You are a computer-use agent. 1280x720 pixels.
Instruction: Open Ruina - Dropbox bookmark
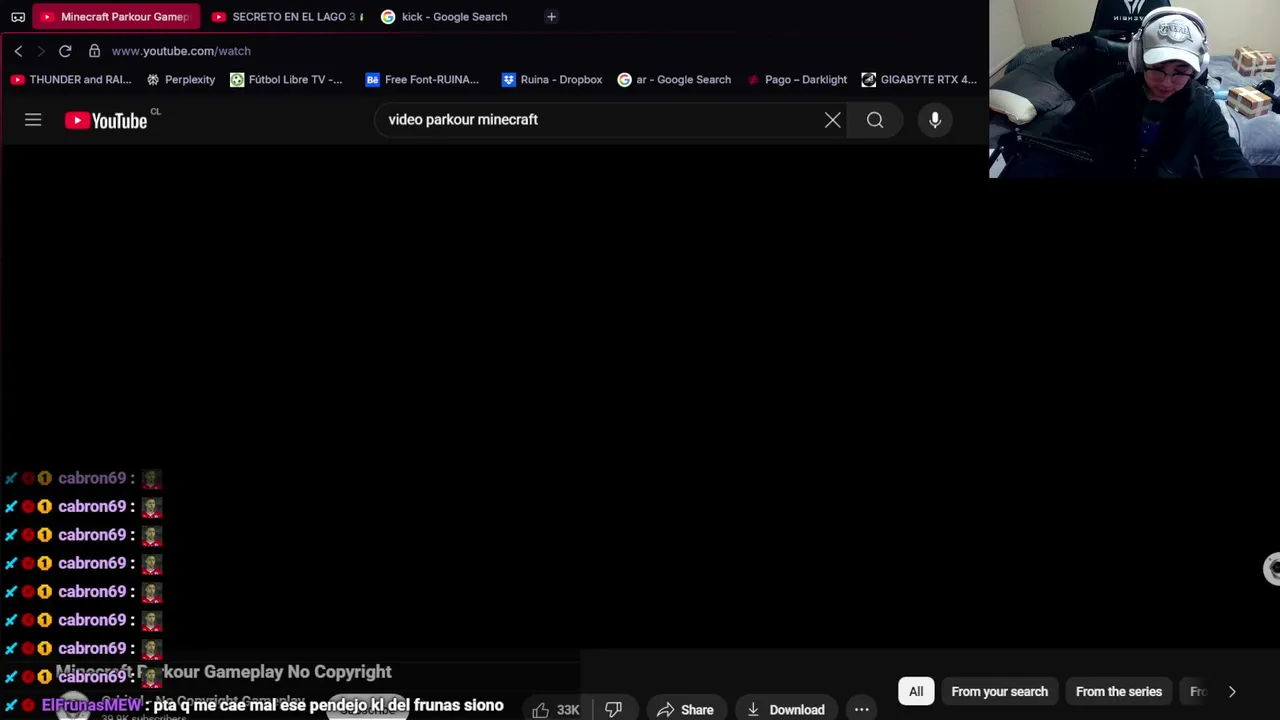pyautogui.click(x=552, y=80)
